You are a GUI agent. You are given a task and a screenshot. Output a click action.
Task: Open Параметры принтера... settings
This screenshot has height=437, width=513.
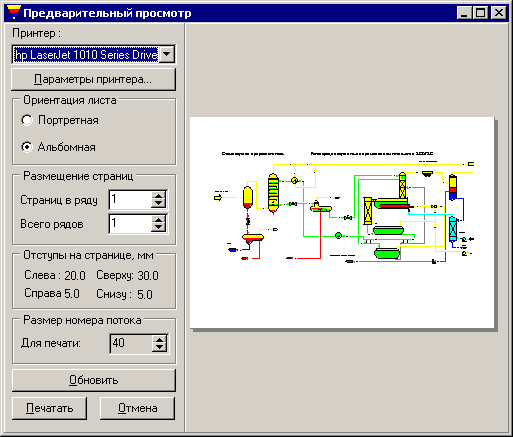click(93, 80)
